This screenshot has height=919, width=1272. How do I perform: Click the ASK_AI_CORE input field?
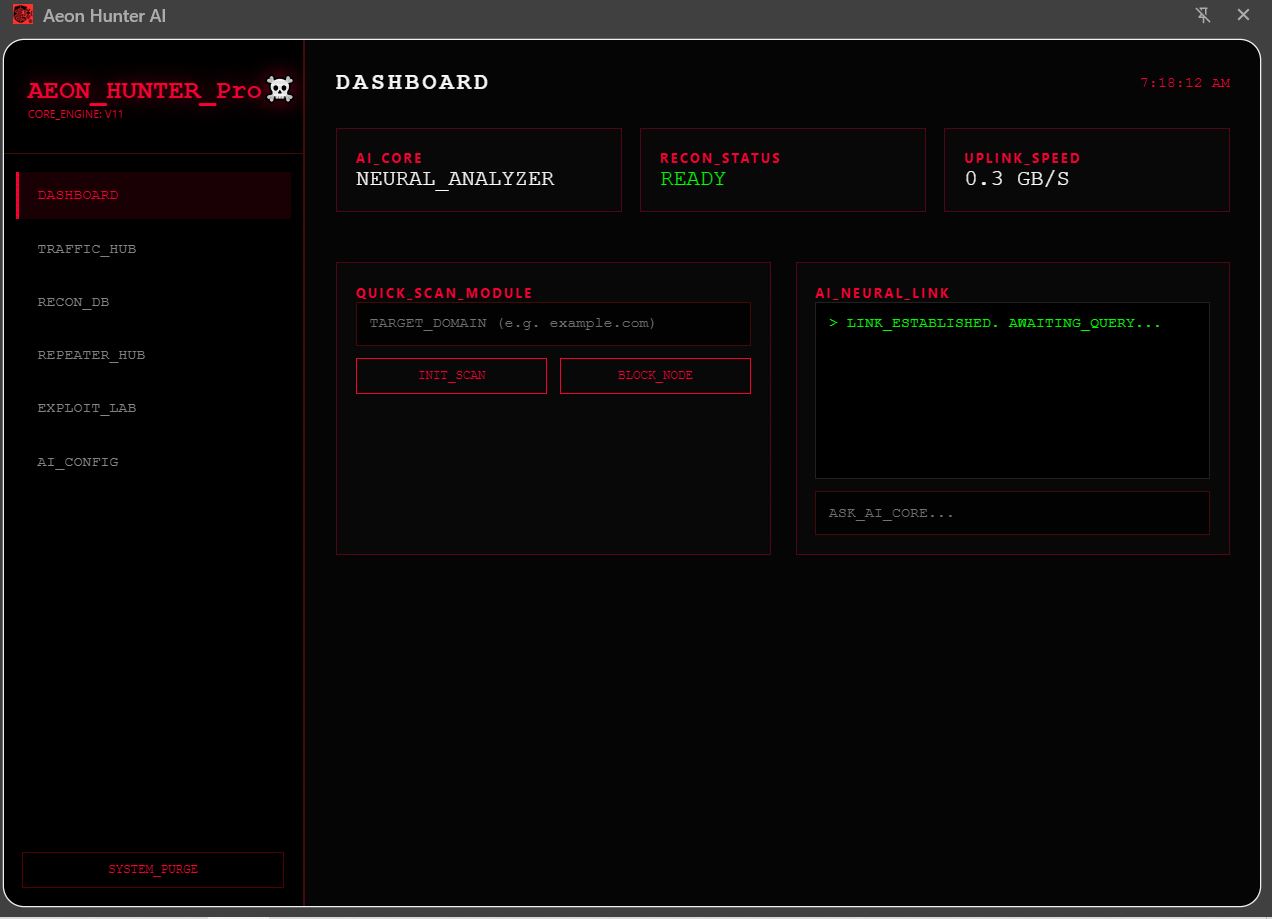pos(1012,513)
